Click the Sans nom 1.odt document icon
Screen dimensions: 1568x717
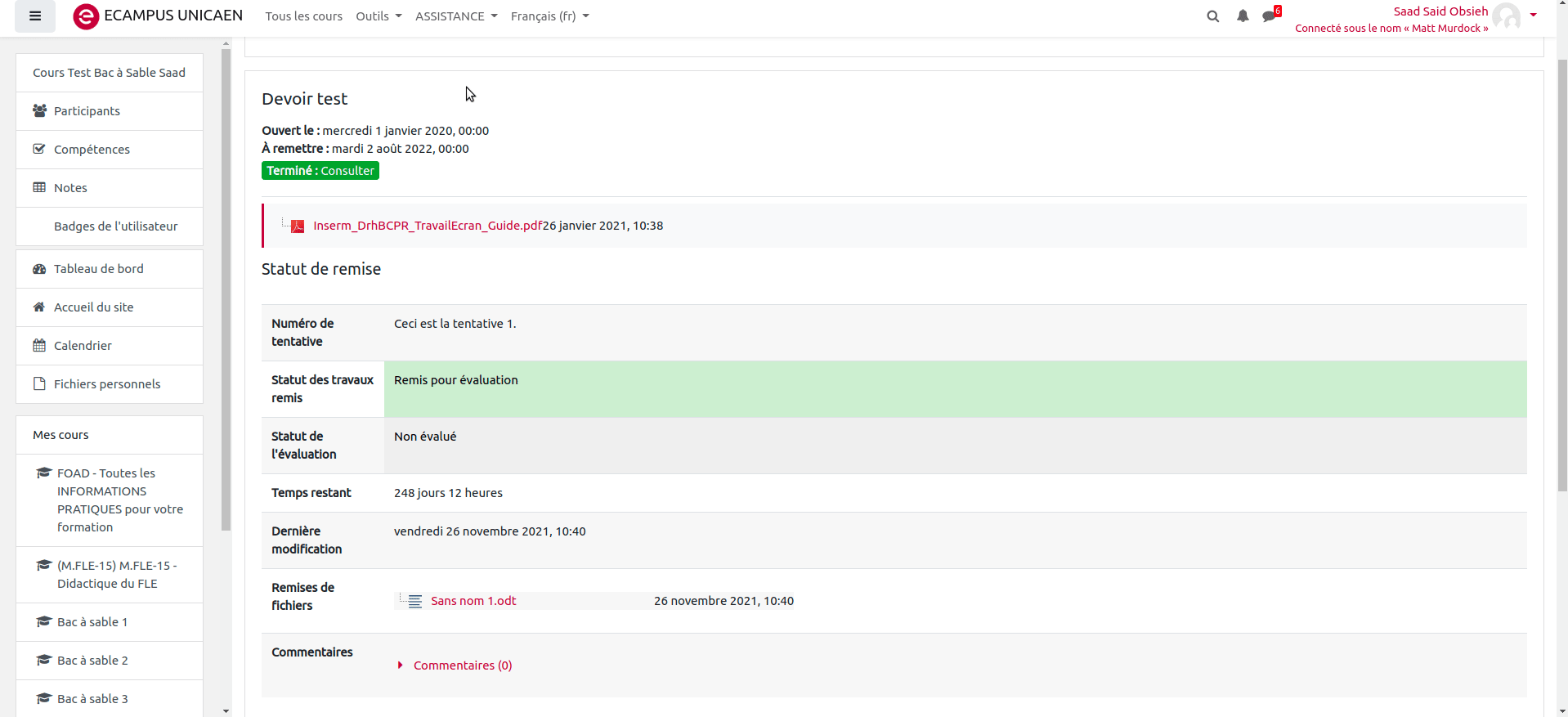(x=415, y=602)
